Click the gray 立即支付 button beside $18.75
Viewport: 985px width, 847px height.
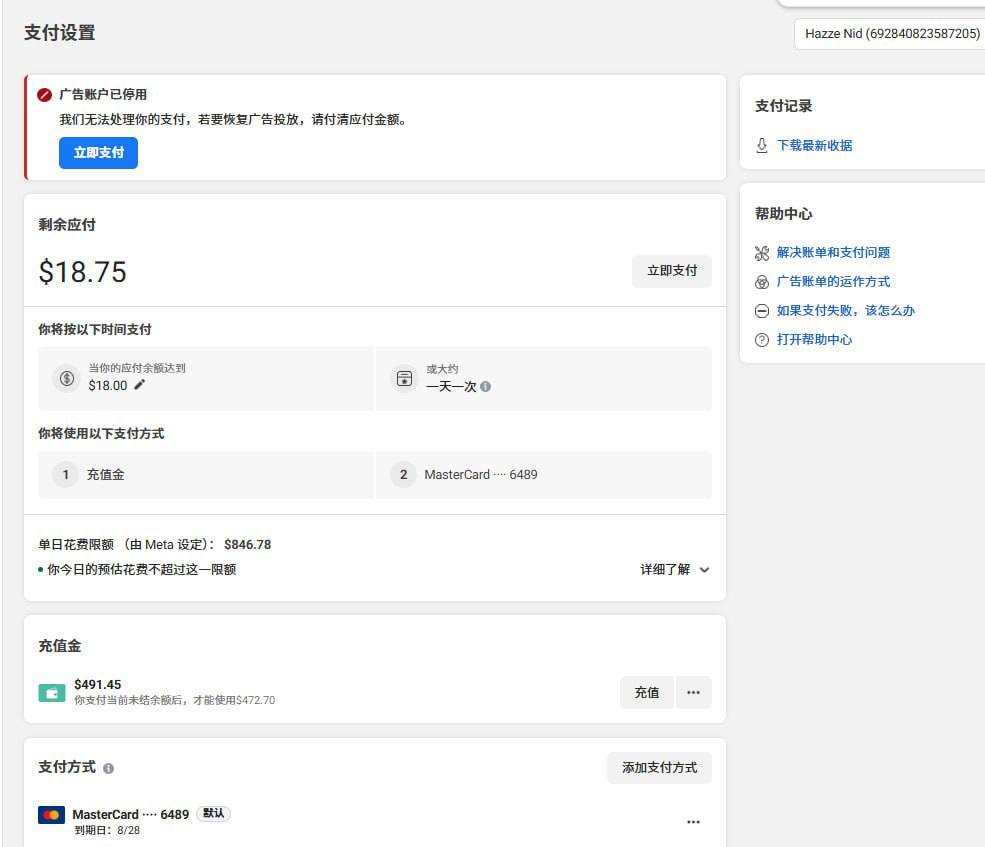[671, 271]
